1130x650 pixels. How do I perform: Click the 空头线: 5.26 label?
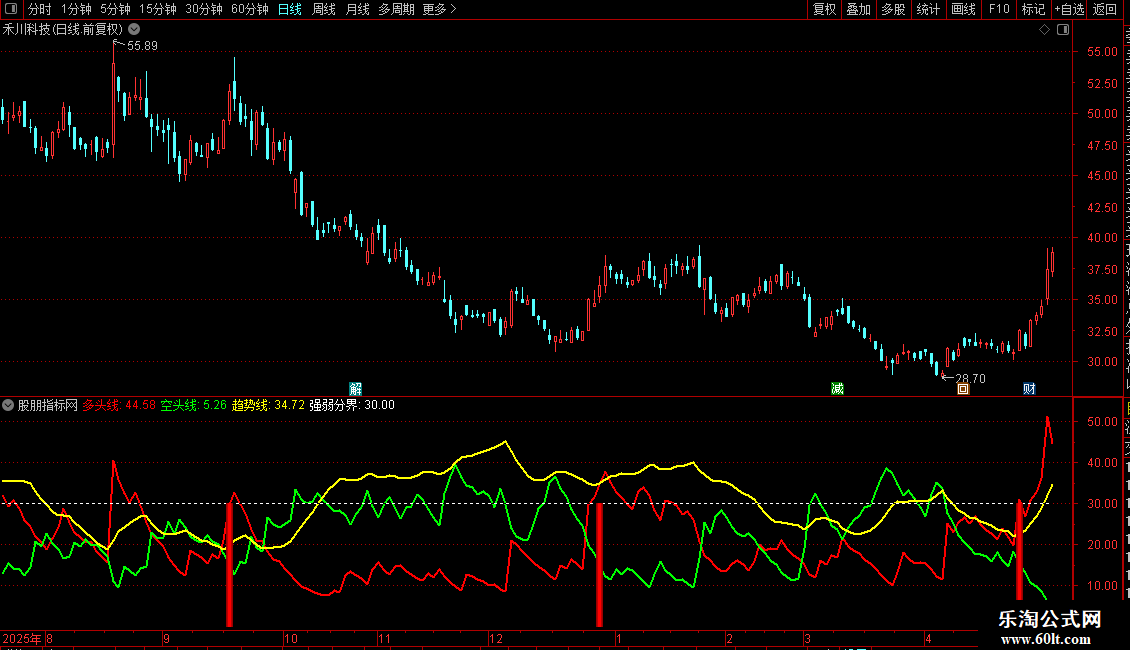point(193,405)
